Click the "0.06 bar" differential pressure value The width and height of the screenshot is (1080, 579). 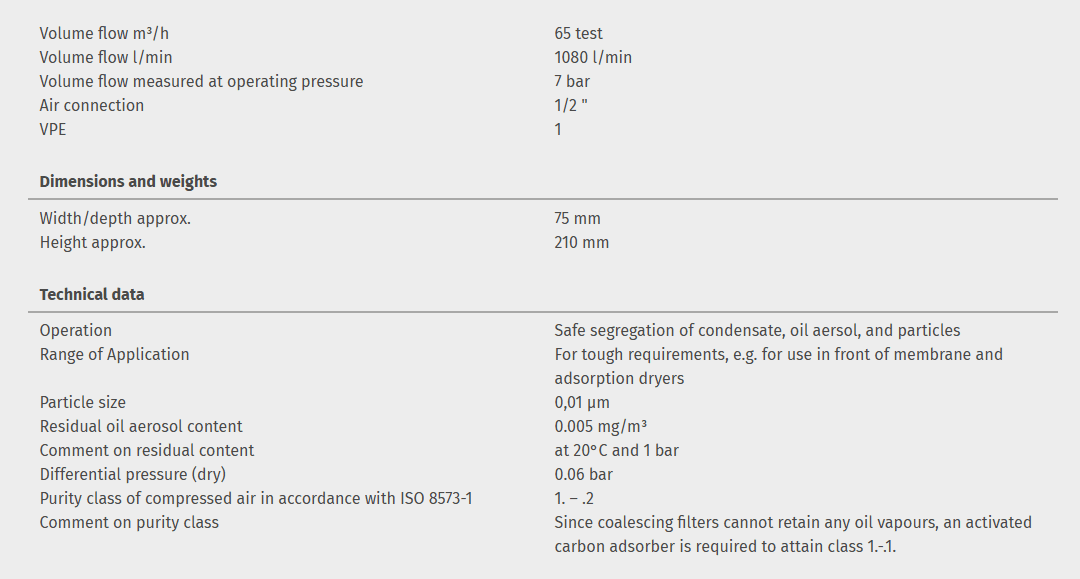[x=583, y=474]
